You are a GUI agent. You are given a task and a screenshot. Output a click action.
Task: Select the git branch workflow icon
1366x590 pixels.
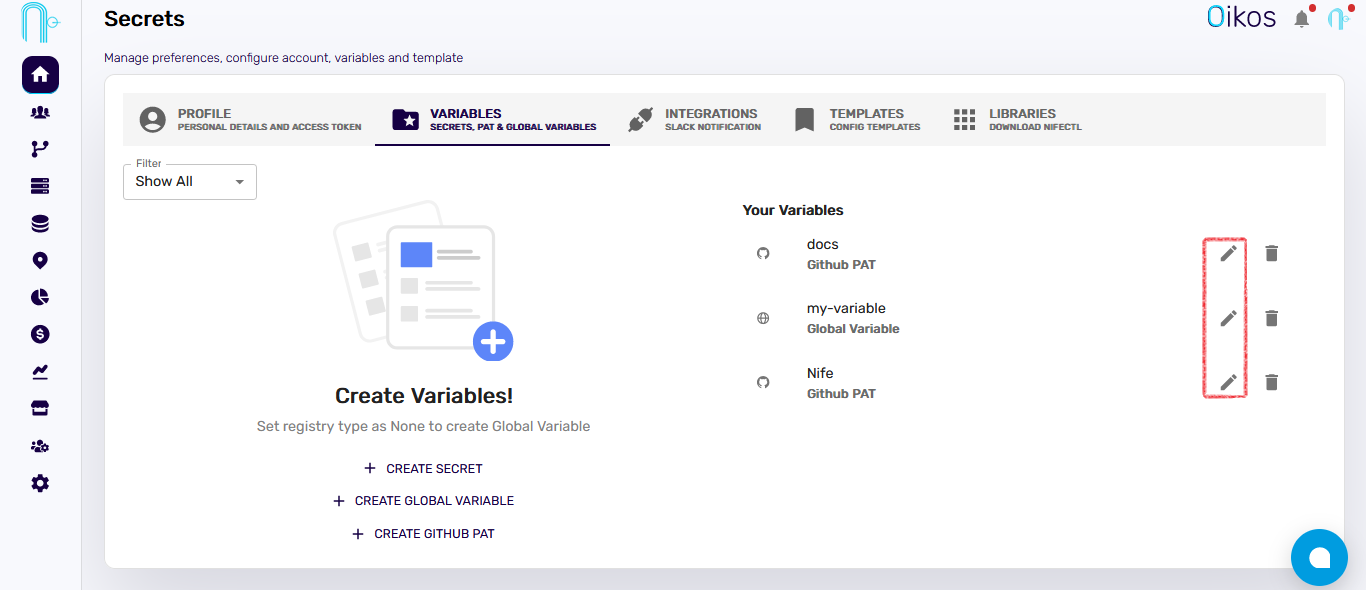(39, 148)
